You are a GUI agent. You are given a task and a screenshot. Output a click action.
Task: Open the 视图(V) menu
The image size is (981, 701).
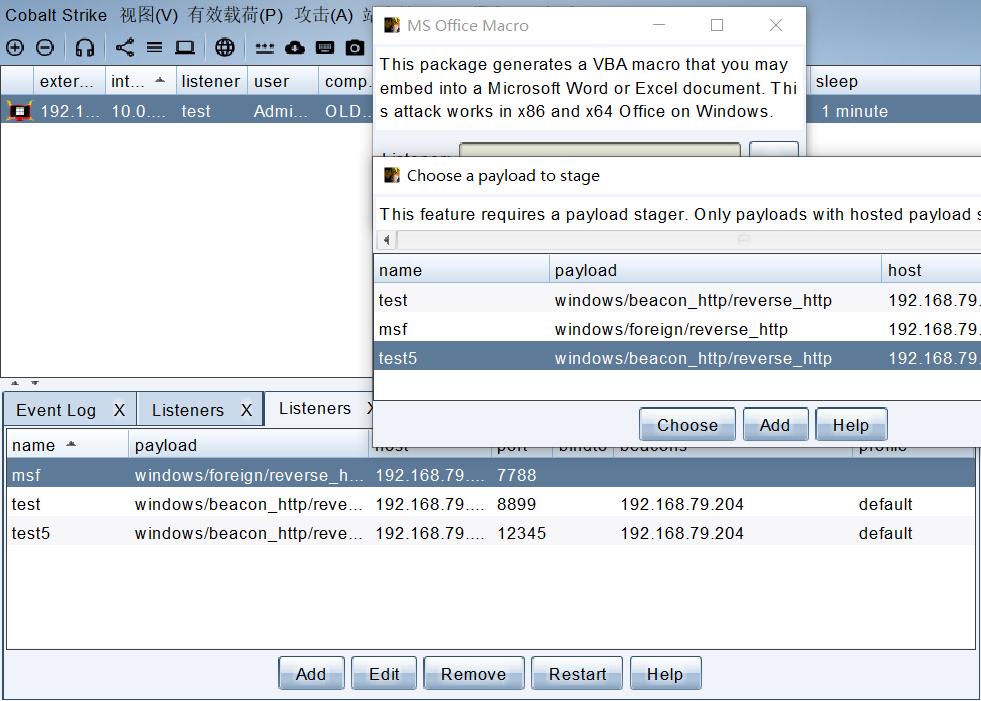click(x=149, y=15)
